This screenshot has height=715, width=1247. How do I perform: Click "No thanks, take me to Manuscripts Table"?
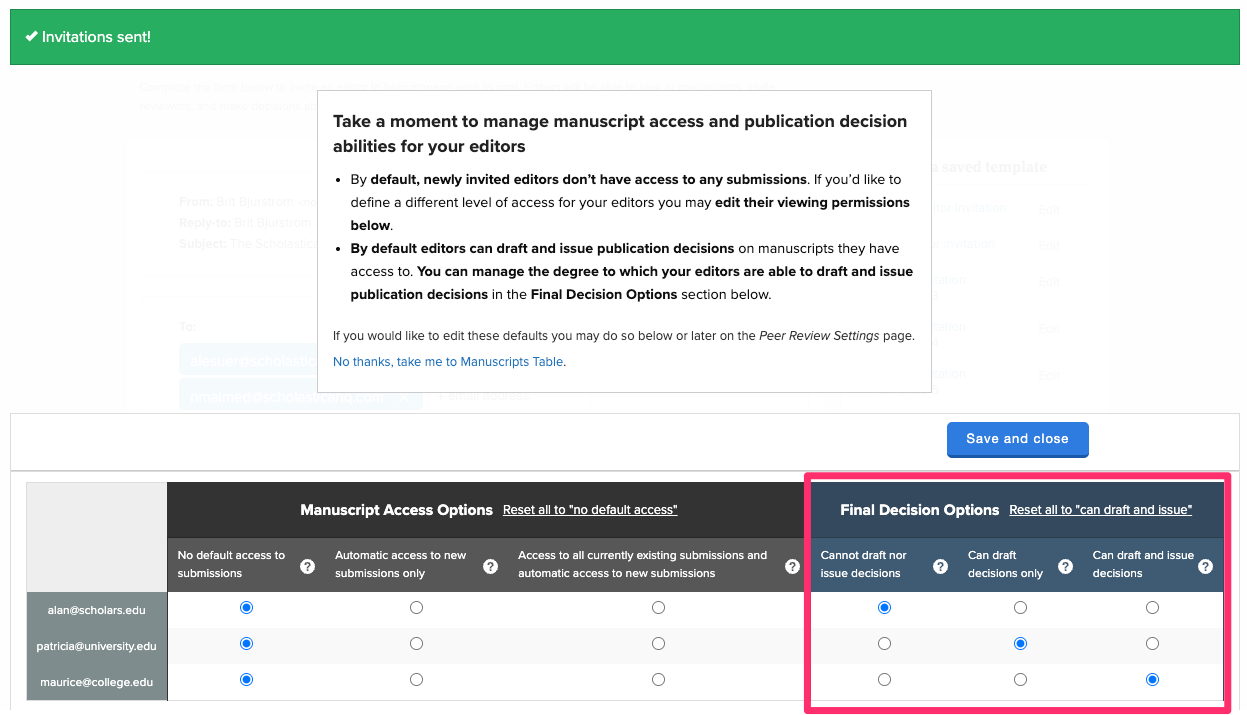[x=447, y=362]
